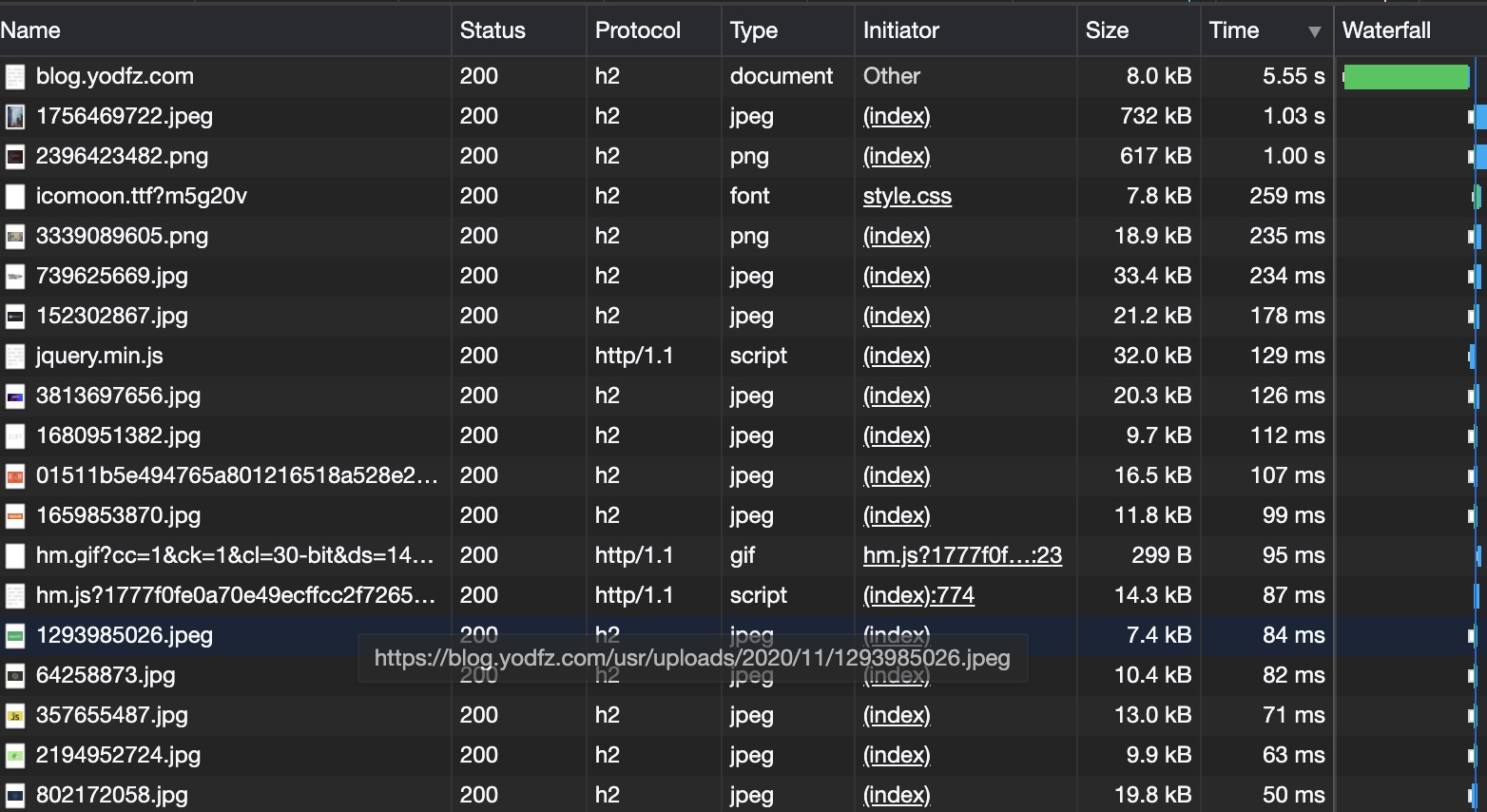
Task: Click the 259 ms time value
Action: 1287,196
